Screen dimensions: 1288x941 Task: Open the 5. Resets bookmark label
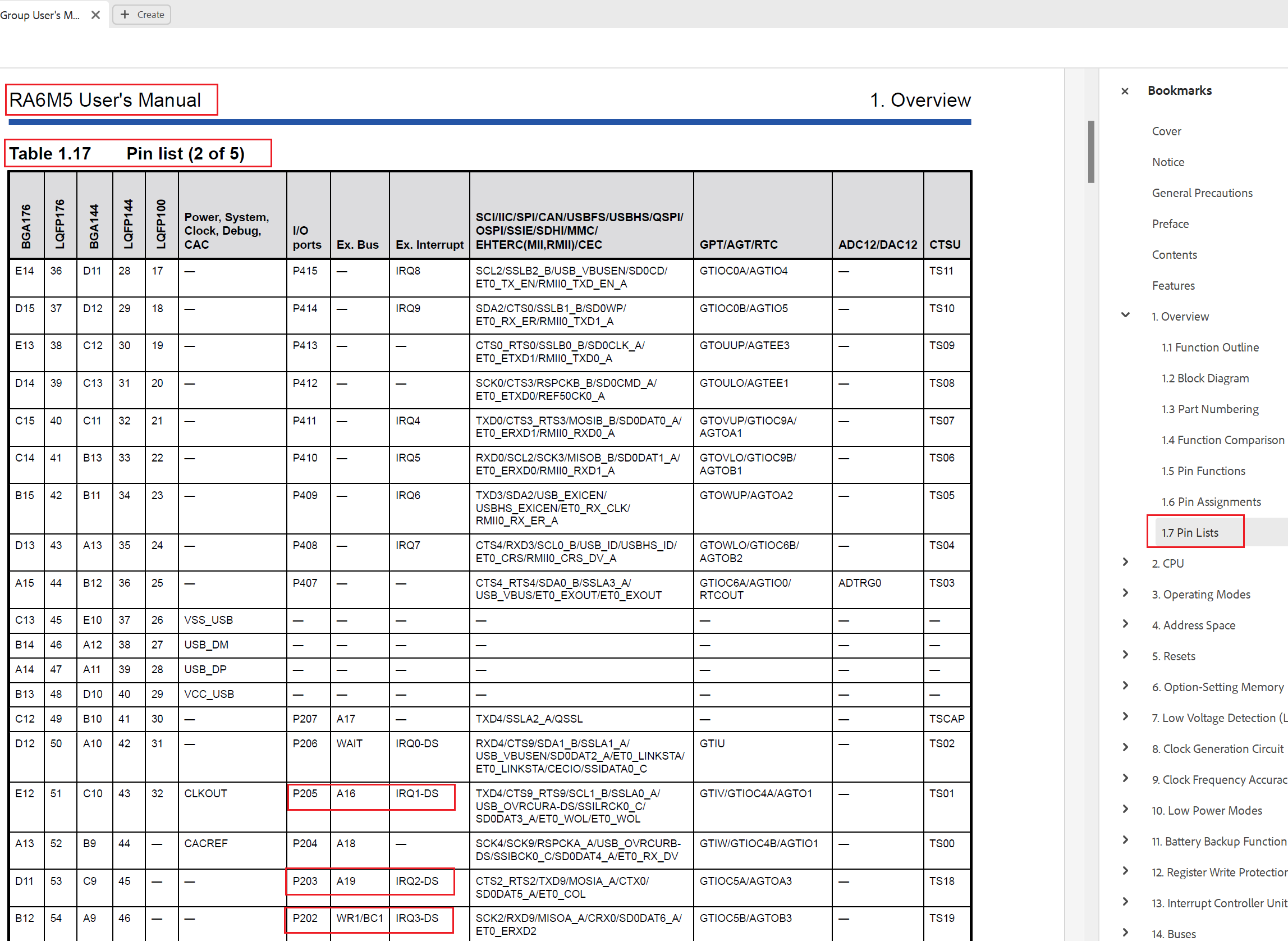[x=1173, y=656]
